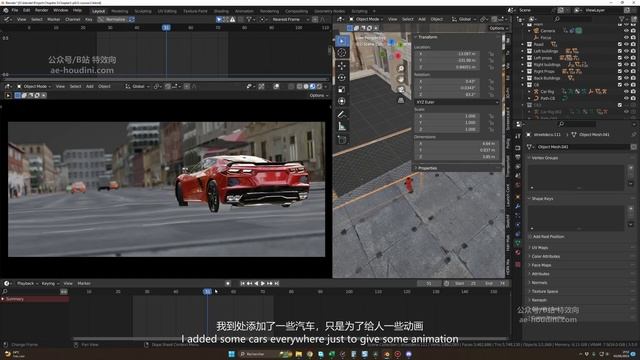Uncheck the Right buildings collection checkbox

point(620,64)
